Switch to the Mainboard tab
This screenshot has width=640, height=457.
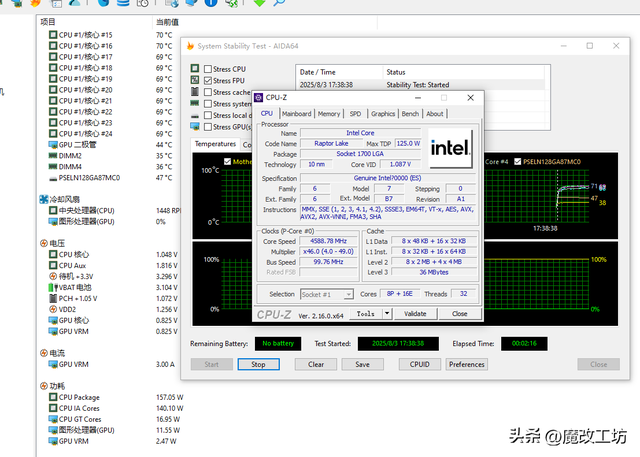pos(297,114)
